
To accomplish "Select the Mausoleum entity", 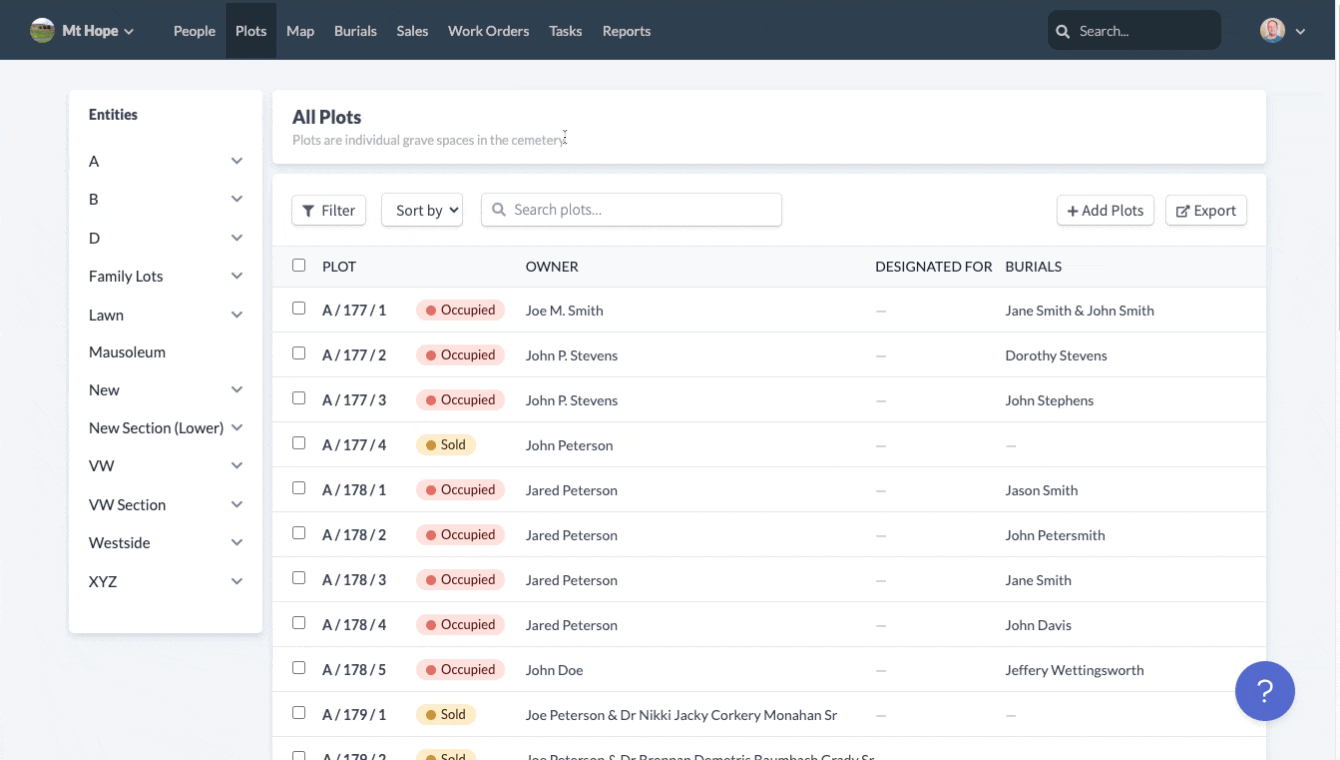I will (127, 352).
